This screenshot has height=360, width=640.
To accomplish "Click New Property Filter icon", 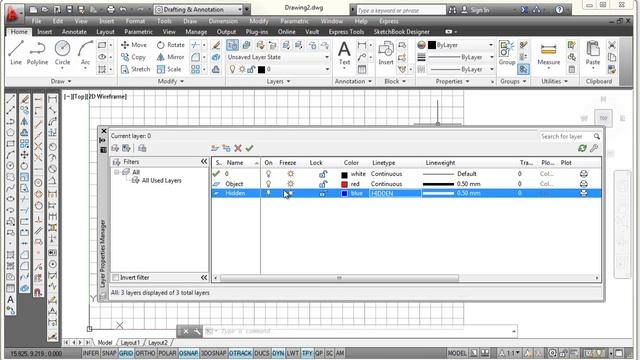I will click(x=115, y=148).
